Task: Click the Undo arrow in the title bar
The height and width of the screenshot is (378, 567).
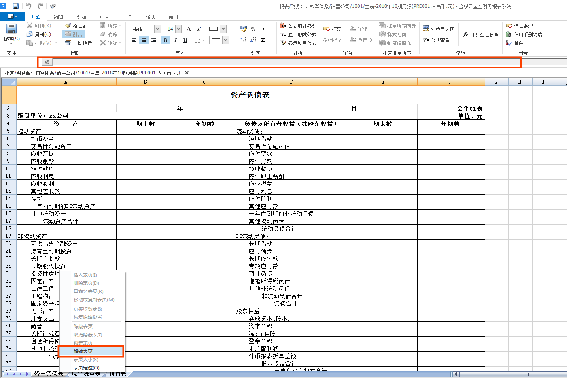Action: coord(29,6)
